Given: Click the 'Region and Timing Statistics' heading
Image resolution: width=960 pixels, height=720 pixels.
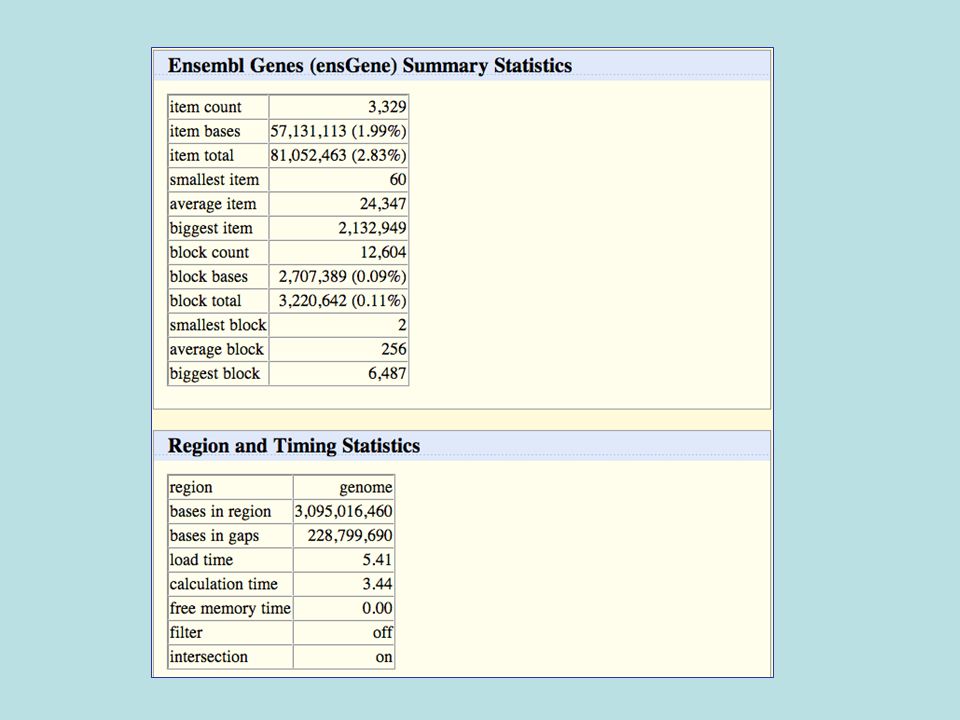Looking at the screenshot, I should 294,446.
